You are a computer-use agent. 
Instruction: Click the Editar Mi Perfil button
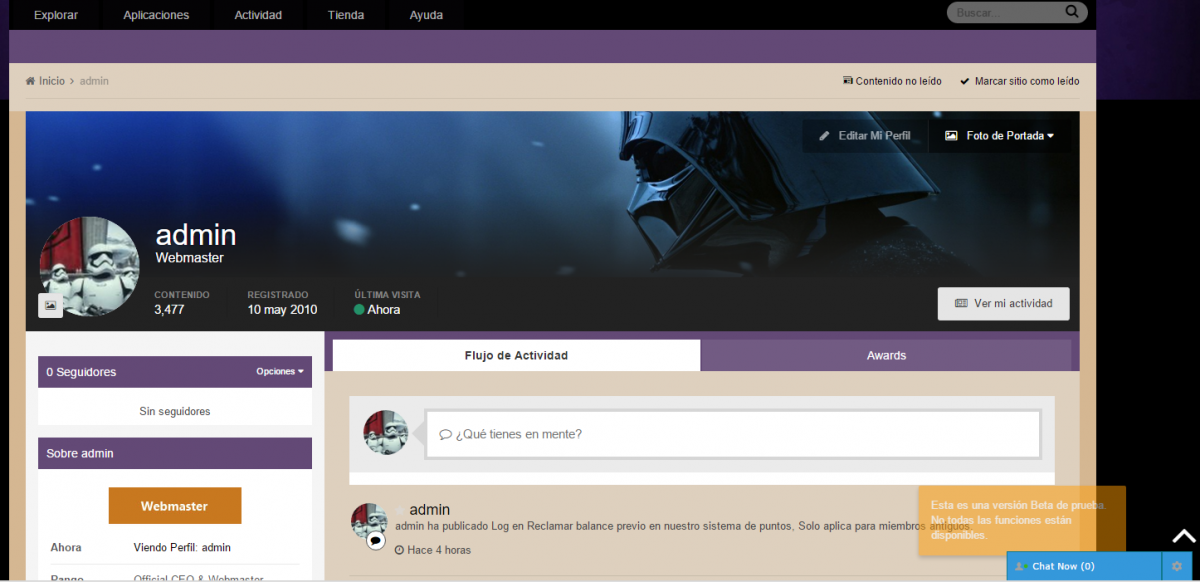[865, 136]
